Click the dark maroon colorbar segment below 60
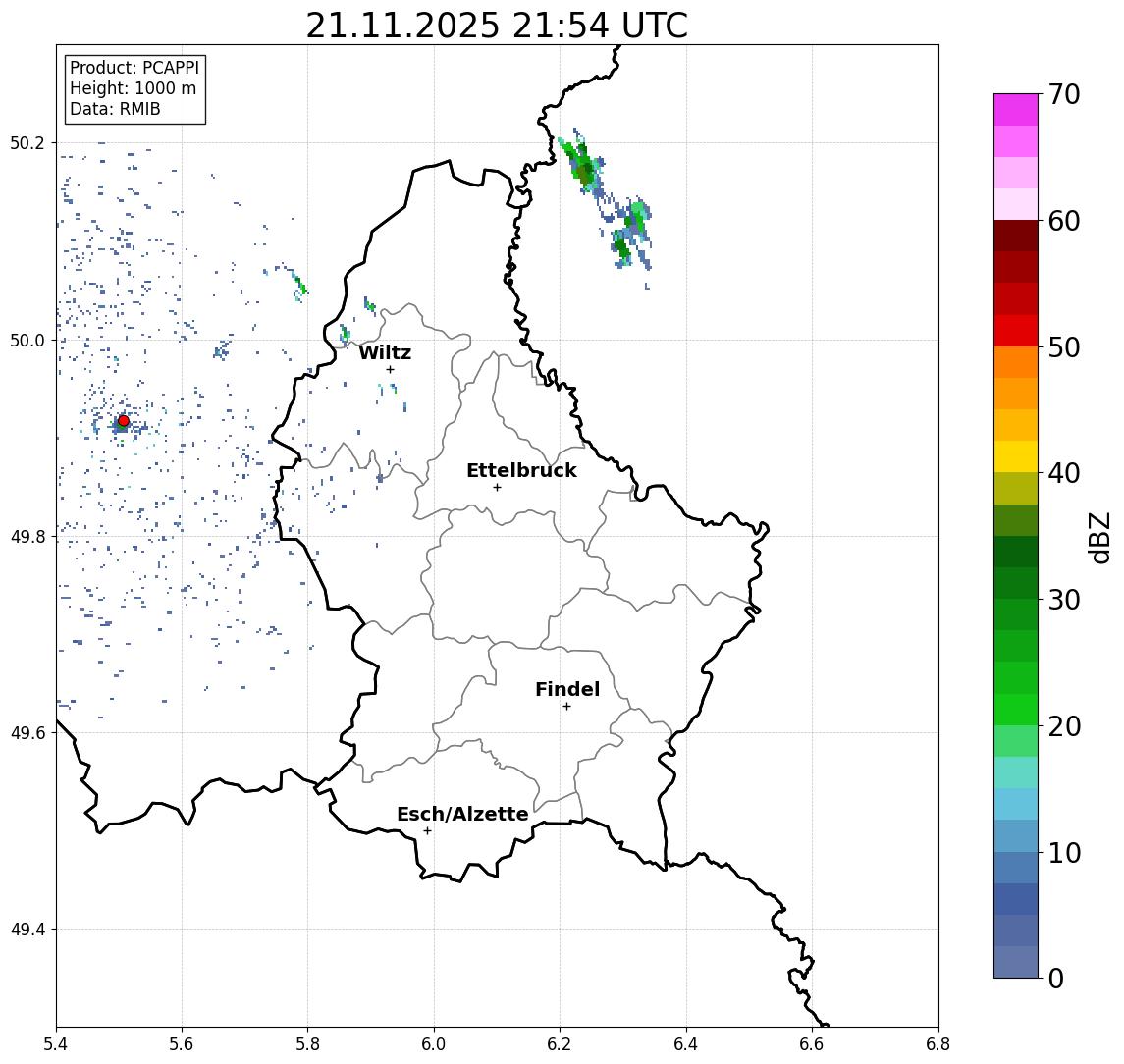 [1016, 236]
